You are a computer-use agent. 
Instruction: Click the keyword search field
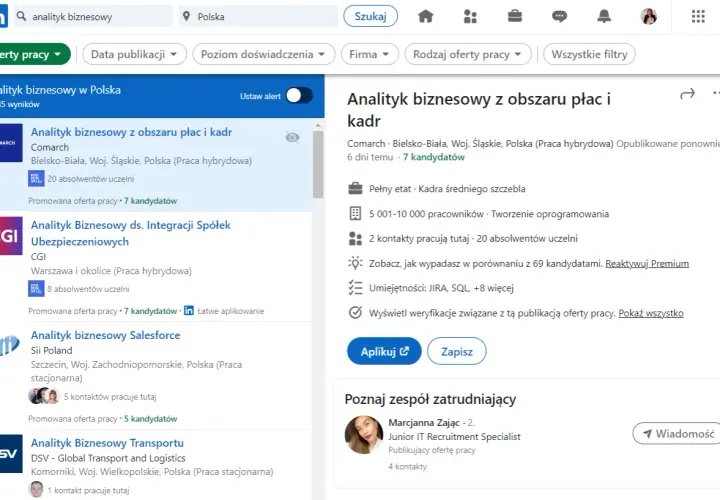click(x=93, y=17)
